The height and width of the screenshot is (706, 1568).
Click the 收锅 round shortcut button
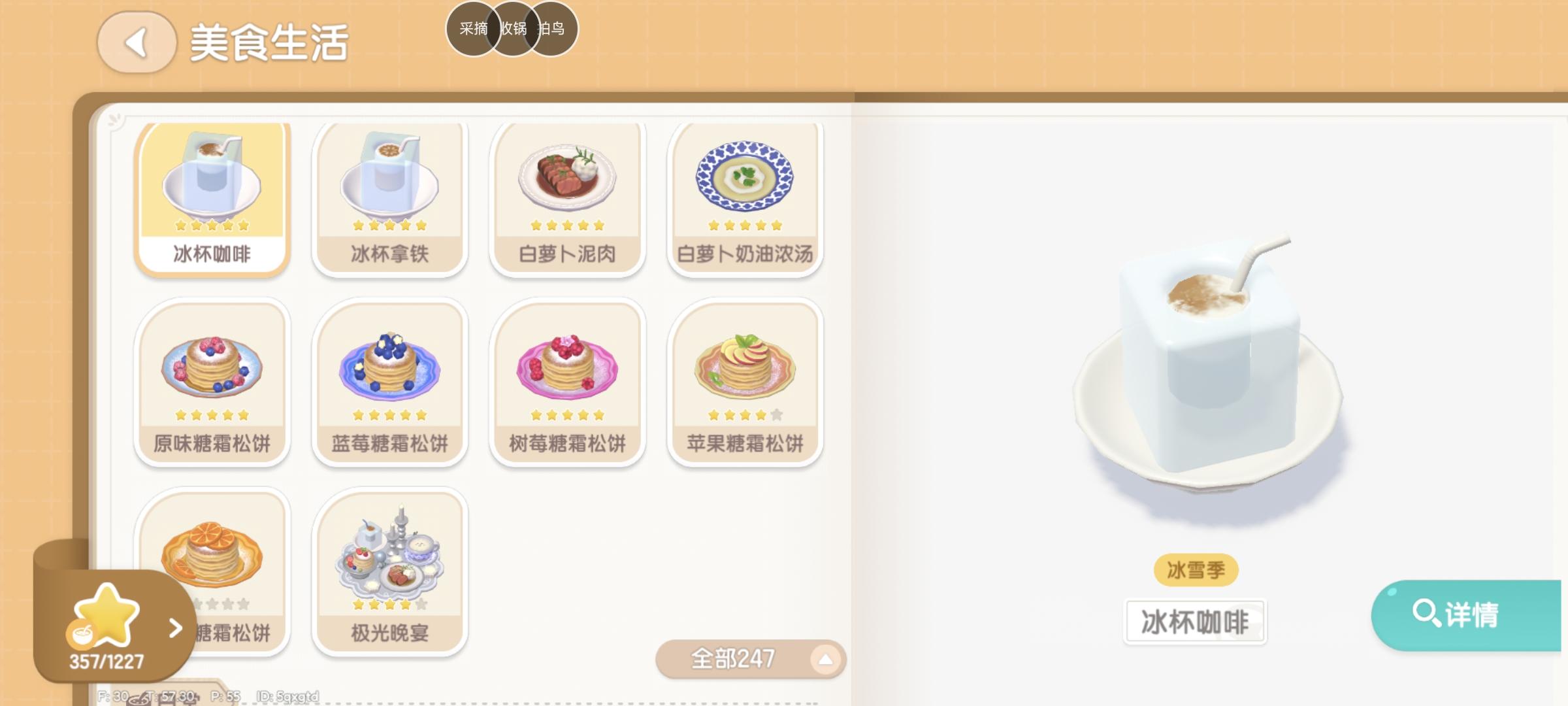514,29
